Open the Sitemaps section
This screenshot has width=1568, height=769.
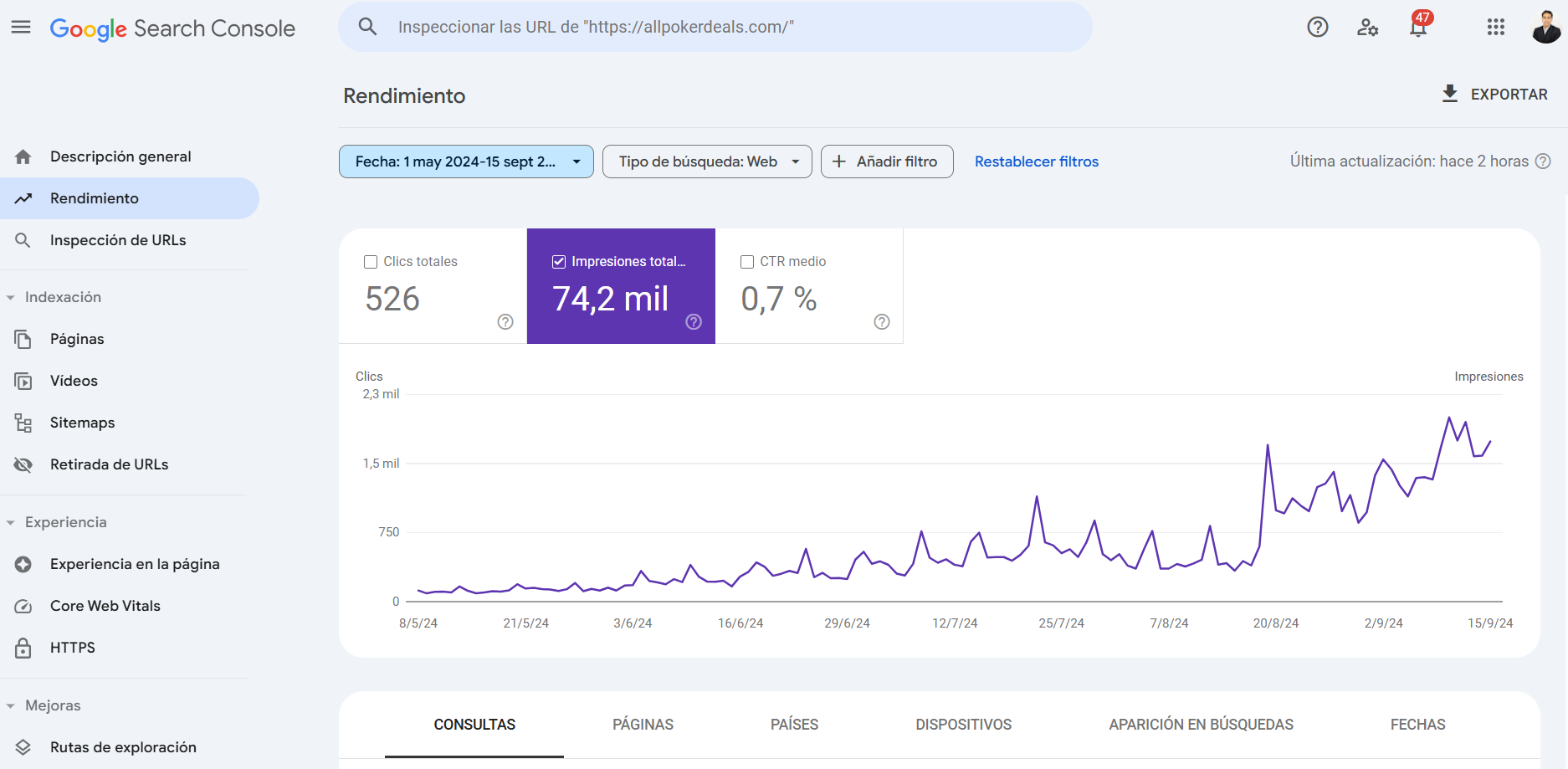click(82, 423)
